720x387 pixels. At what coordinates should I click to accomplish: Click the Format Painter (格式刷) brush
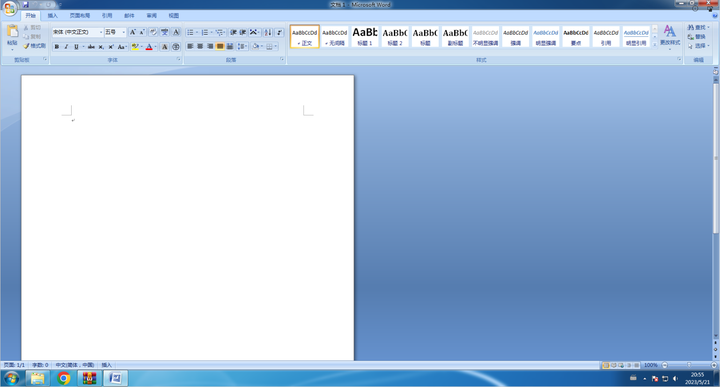34,46
